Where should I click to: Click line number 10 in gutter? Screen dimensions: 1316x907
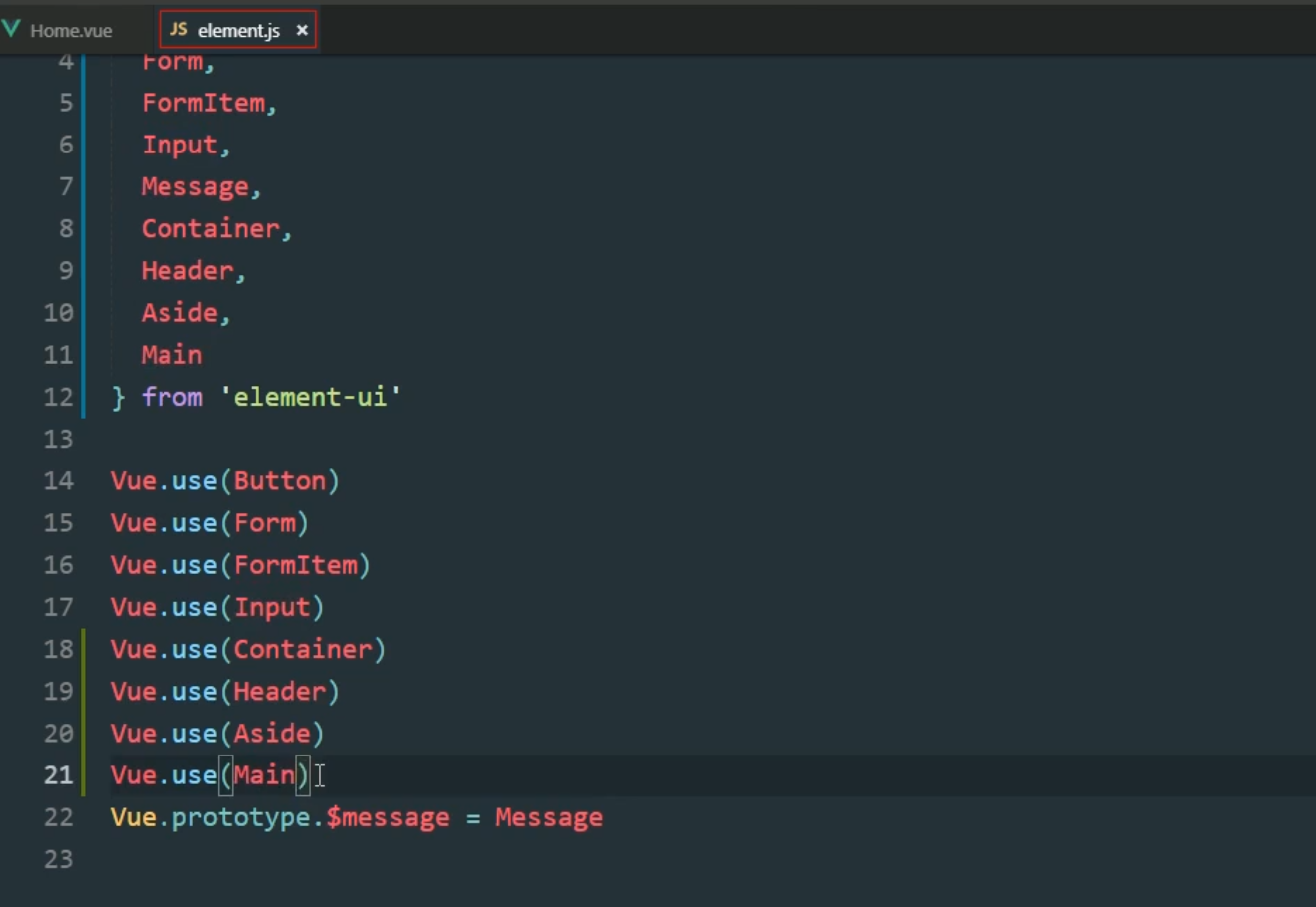pyautogui.click(x=59, y=312)
